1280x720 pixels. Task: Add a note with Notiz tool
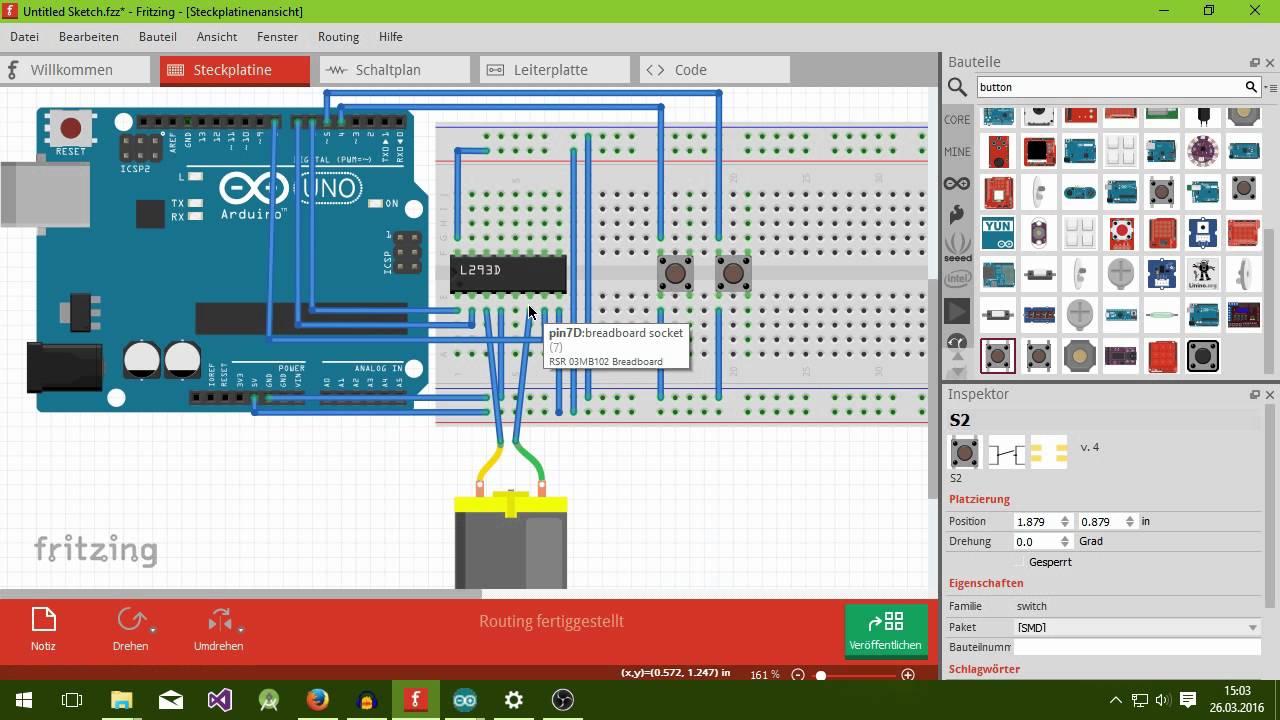click(x=43, y=629)
